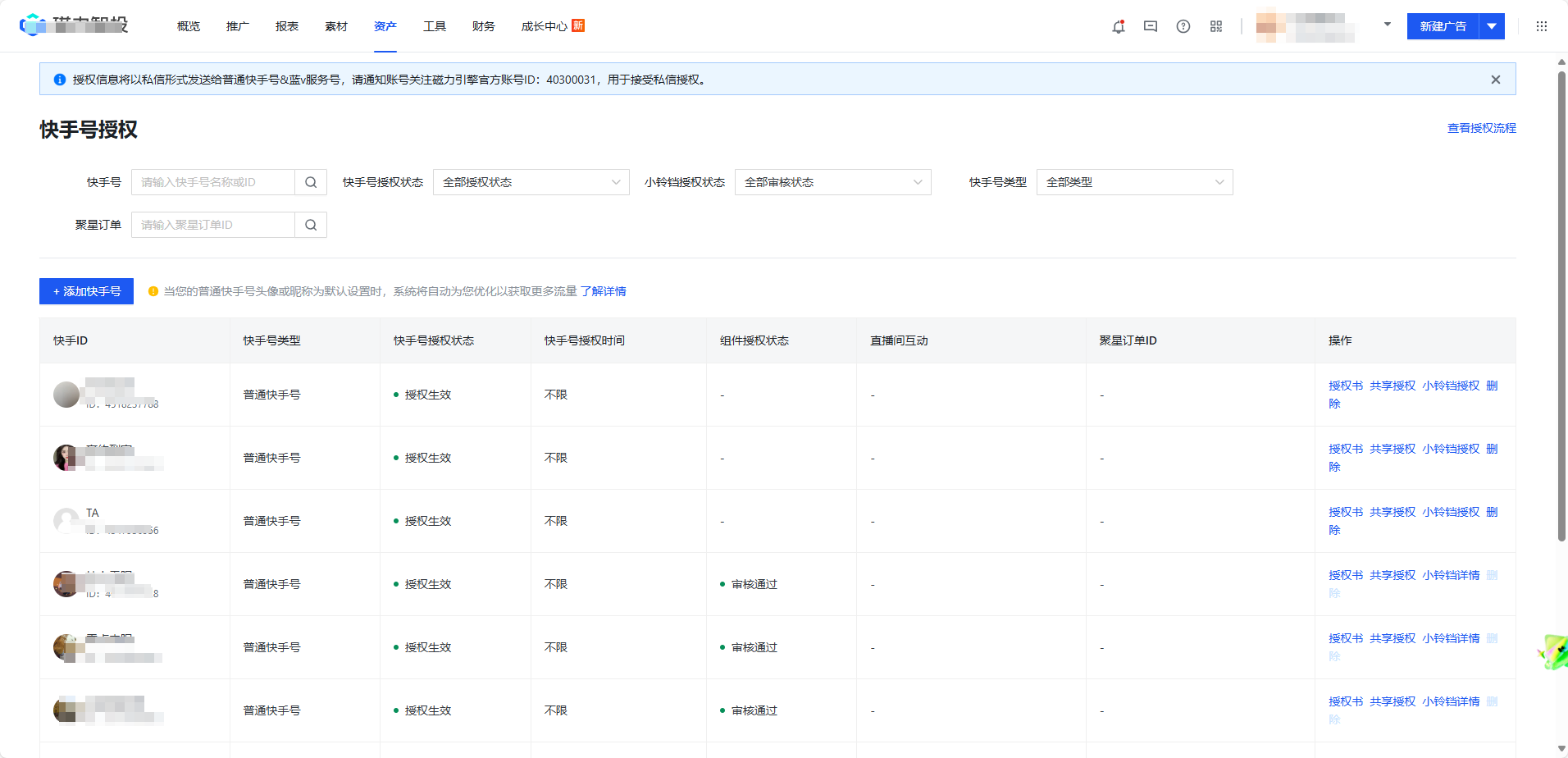Viewport: 1568px width, 758px height.
Task: Open the 快手号类型 dropdown
Action: tap(1134, 182)
